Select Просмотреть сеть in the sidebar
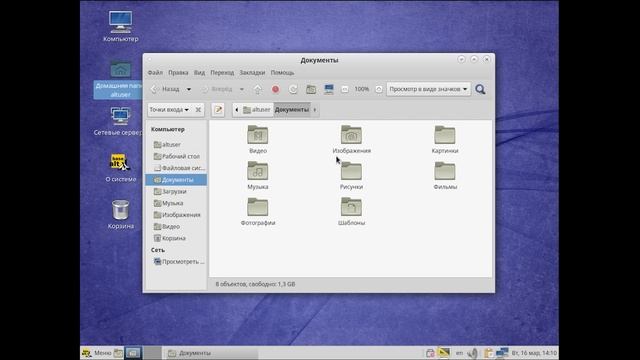 tap(176, 262)
